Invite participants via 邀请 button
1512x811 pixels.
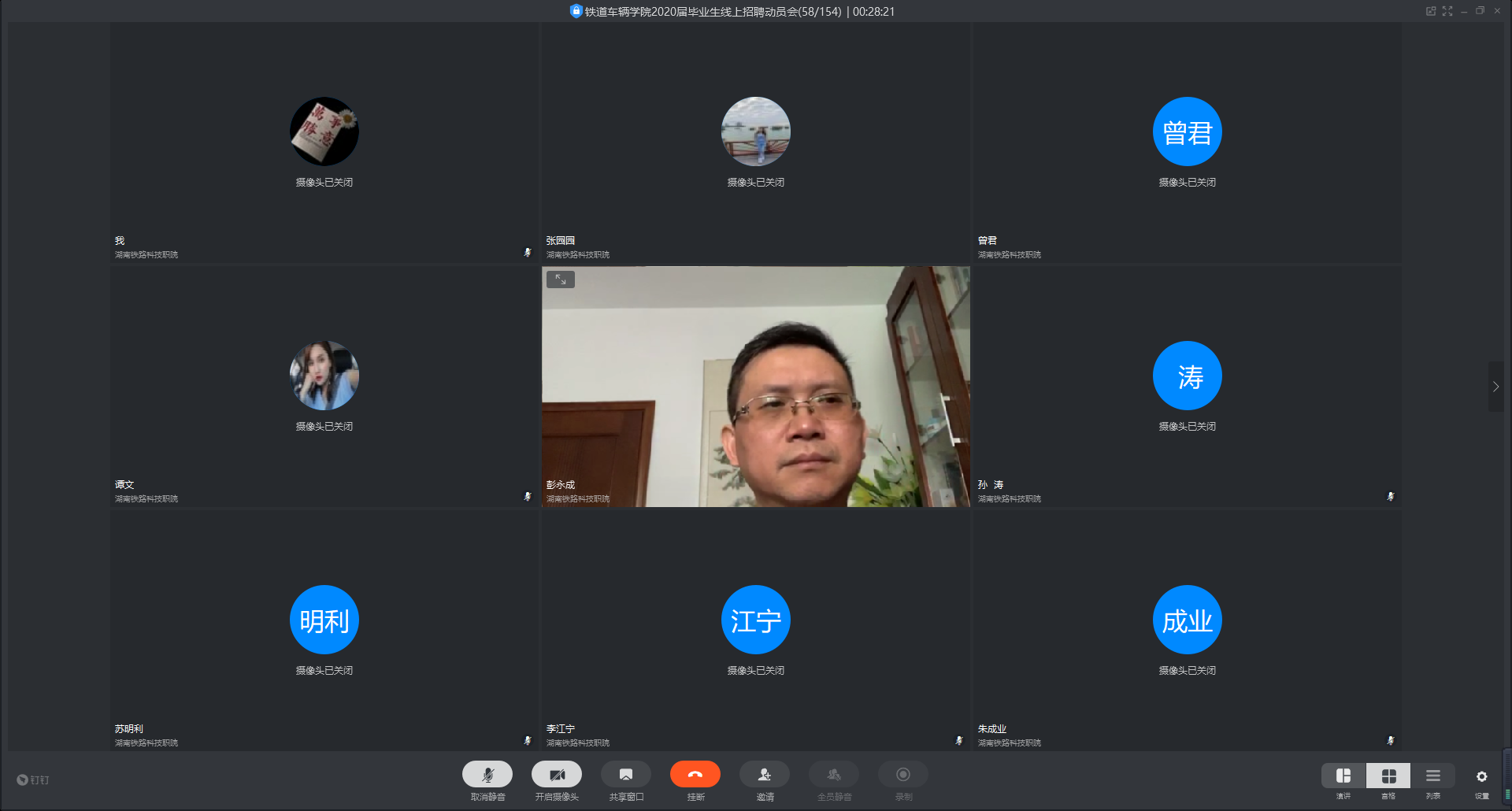[x=765, y=775]
